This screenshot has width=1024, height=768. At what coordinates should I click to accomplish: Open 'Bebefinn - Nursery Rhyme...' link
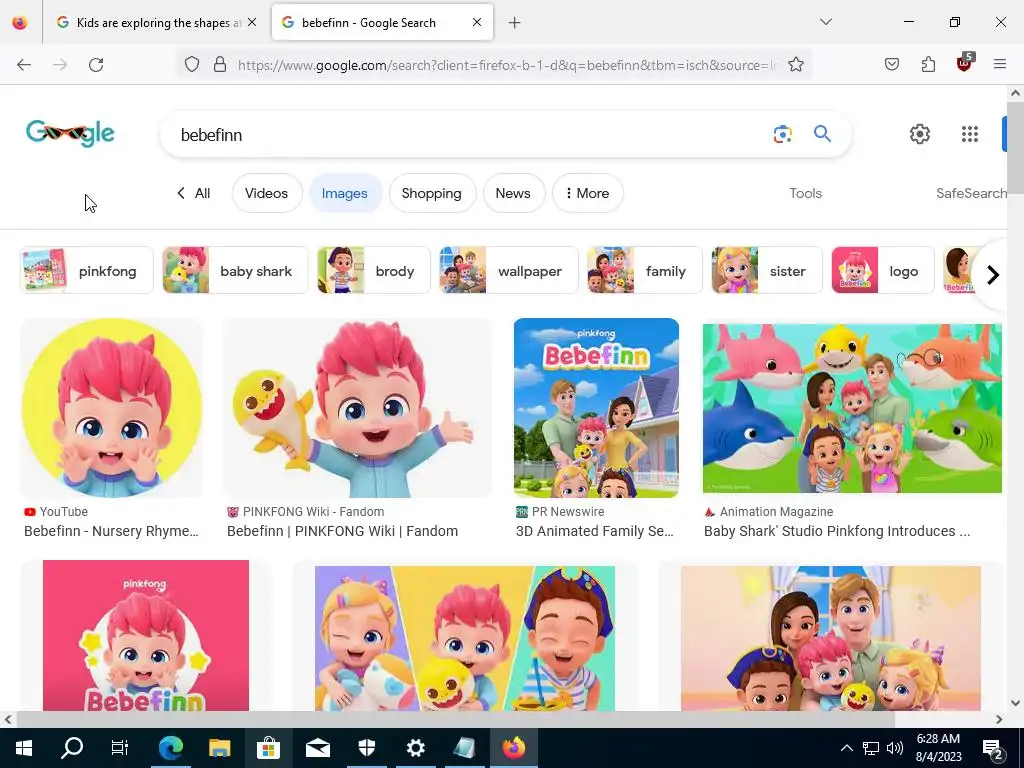111,531
